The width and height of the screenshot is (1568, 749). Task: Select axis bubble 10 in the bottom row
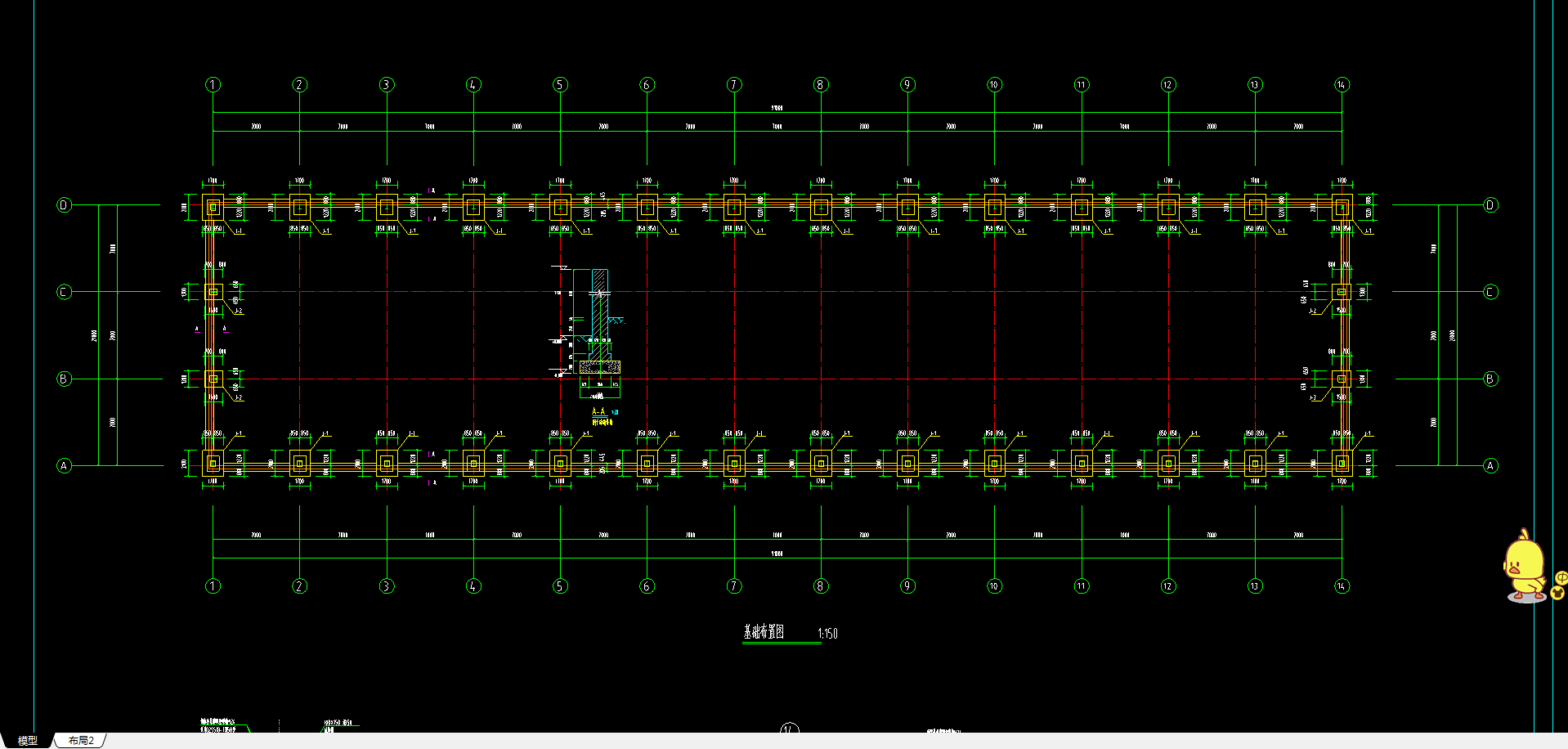[994, 585]
